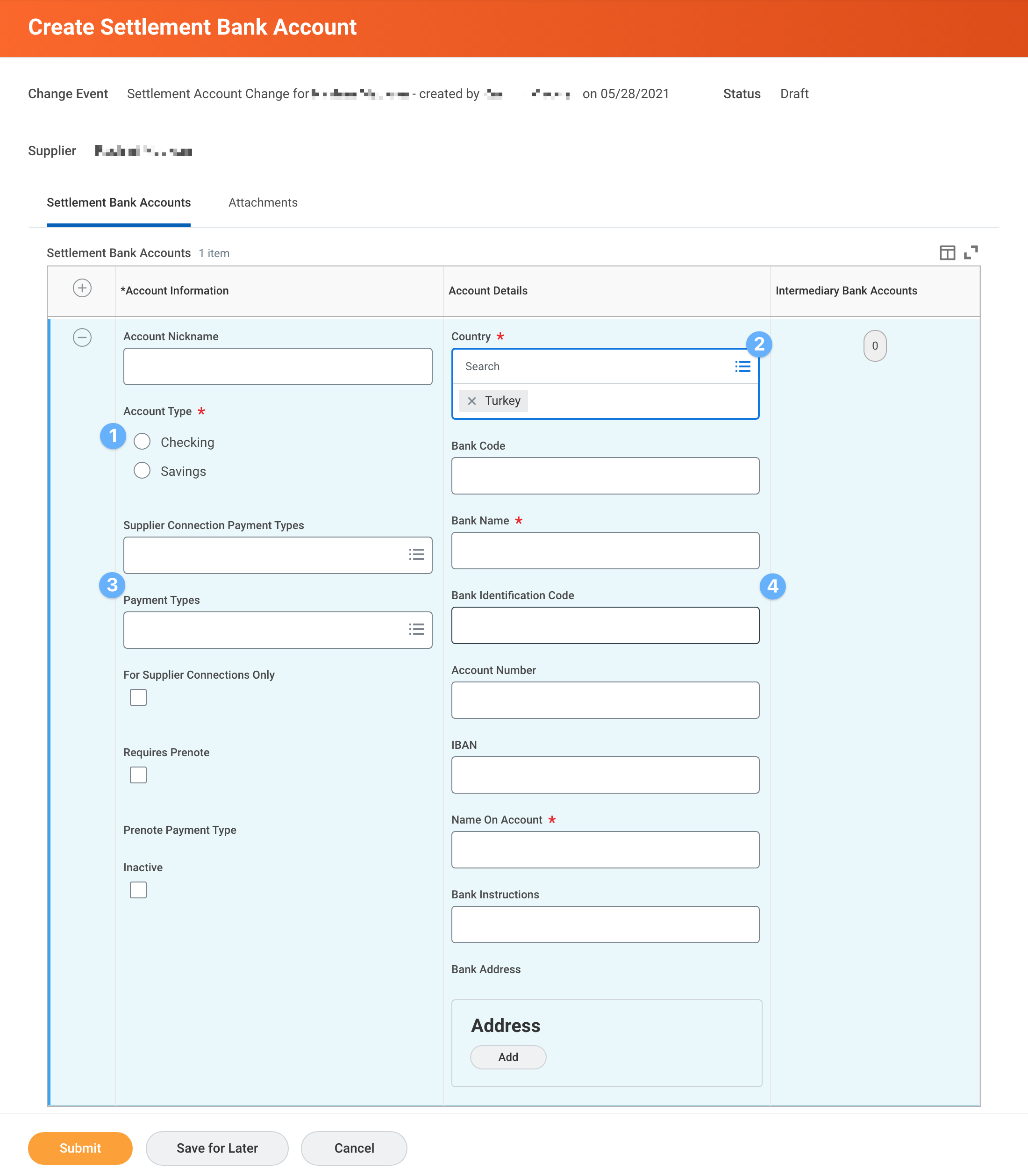Click the add row plus icon
The image size is (1028, 1176).
tap(82, 288)
